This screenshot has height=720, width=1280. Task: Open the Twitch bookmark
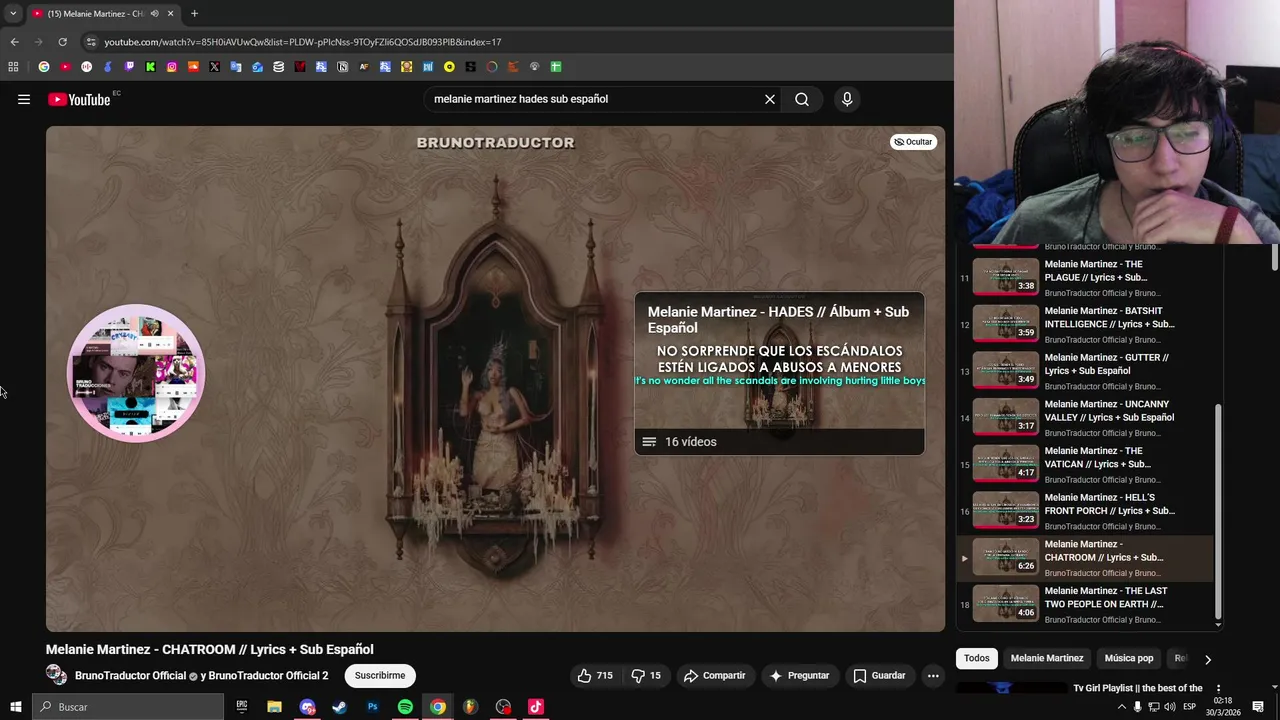pos(129,67)
